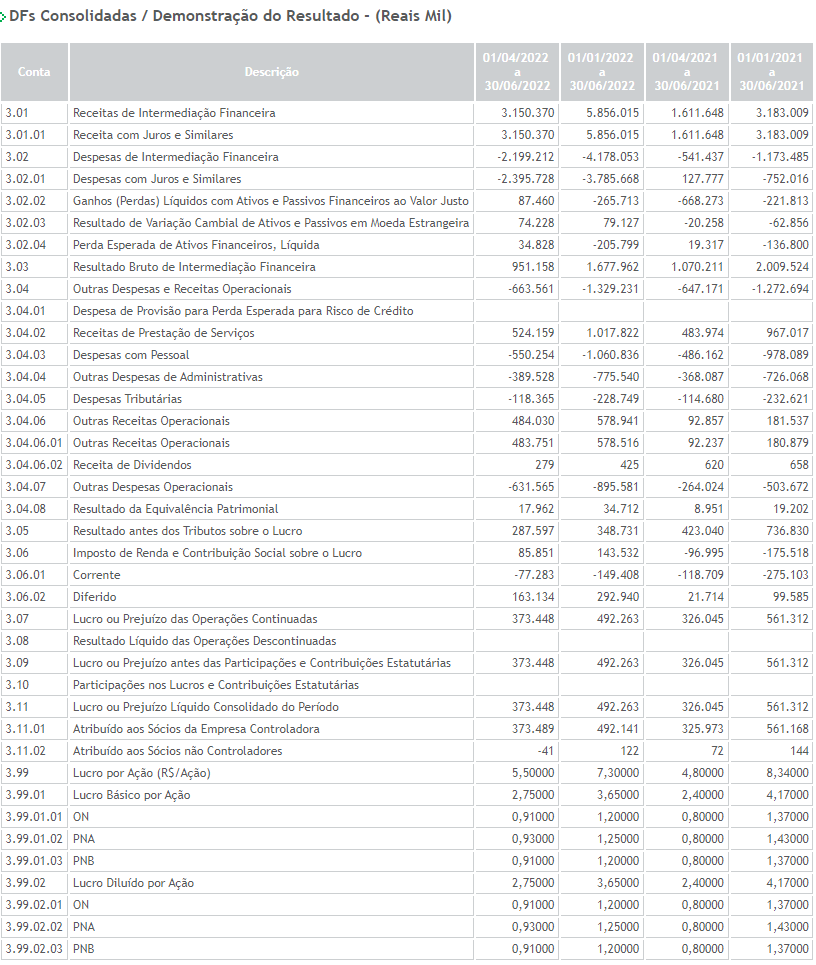Viewport: 816px width, 965px height.
Task: Select the 01/04/2022 a 30/06/2022 column header
Action: point(517,71)
